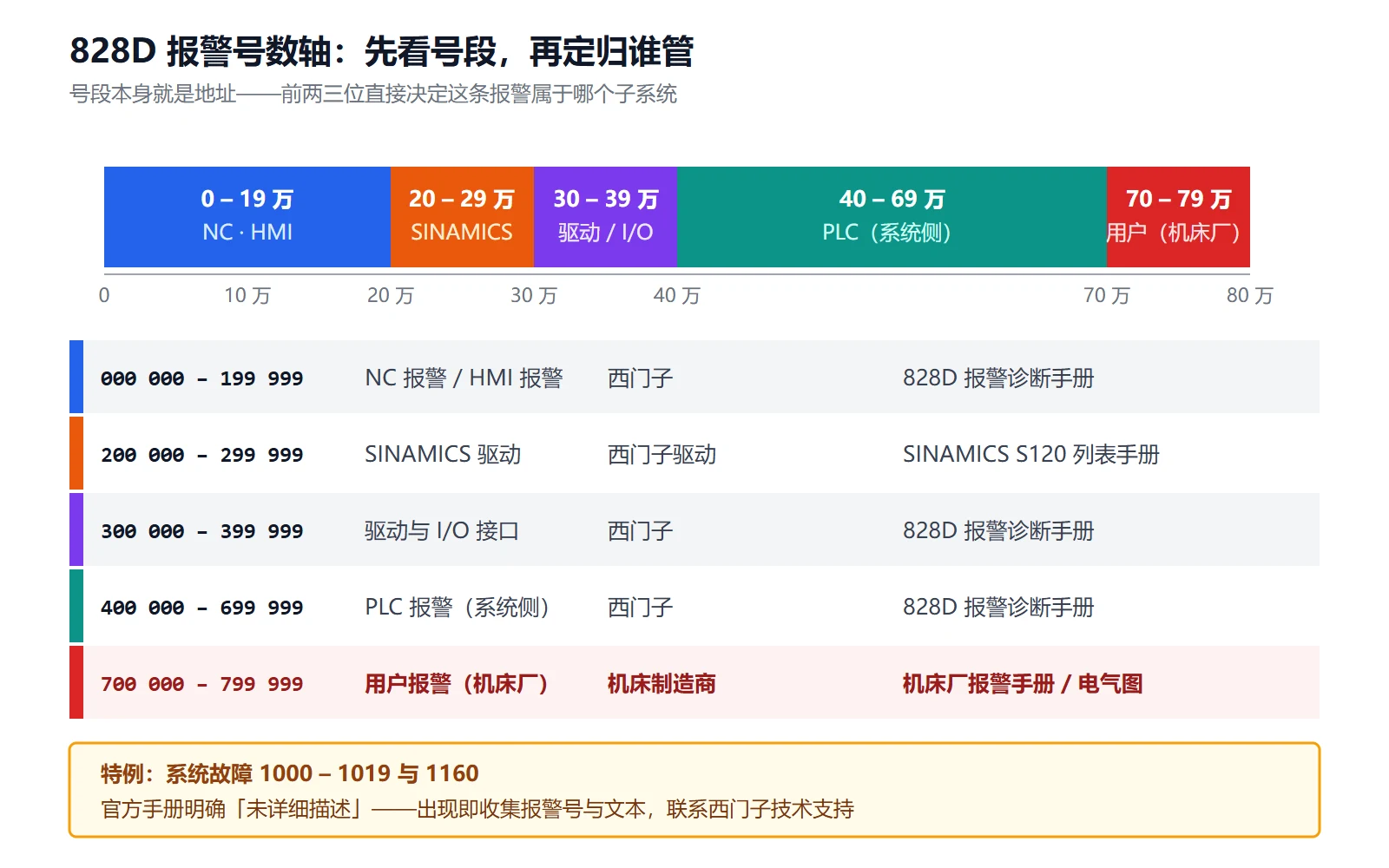The image size is (1389, 868).
Task: Click the purple "30 – 39 万 驱动 / I/O" segment
Action: tap(605, 217)
